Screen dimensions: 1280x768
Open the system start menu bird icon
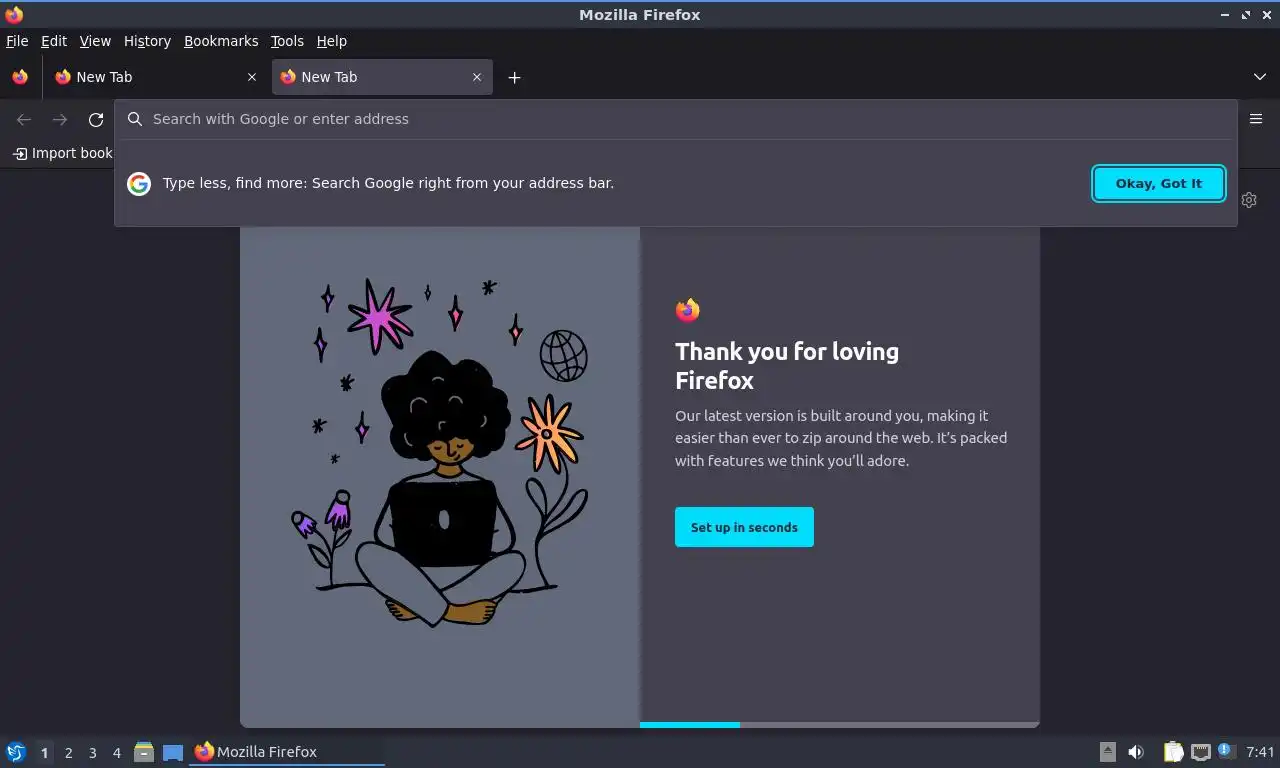click(x=16, y=752)
